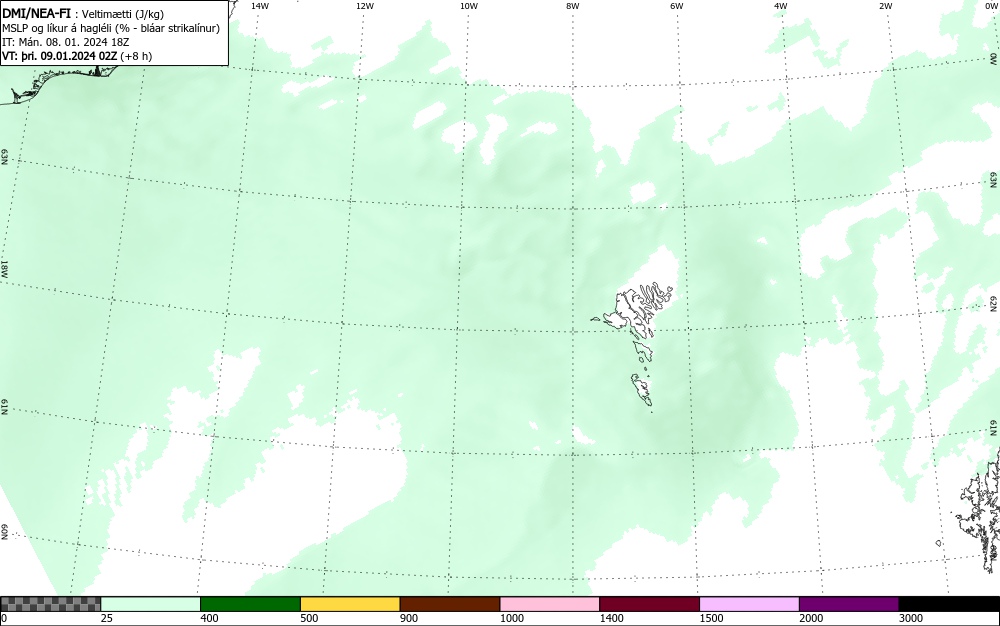Screen dimensions: 1000x626
Task: Click the legend value "500"
Action: pos(309,618)
